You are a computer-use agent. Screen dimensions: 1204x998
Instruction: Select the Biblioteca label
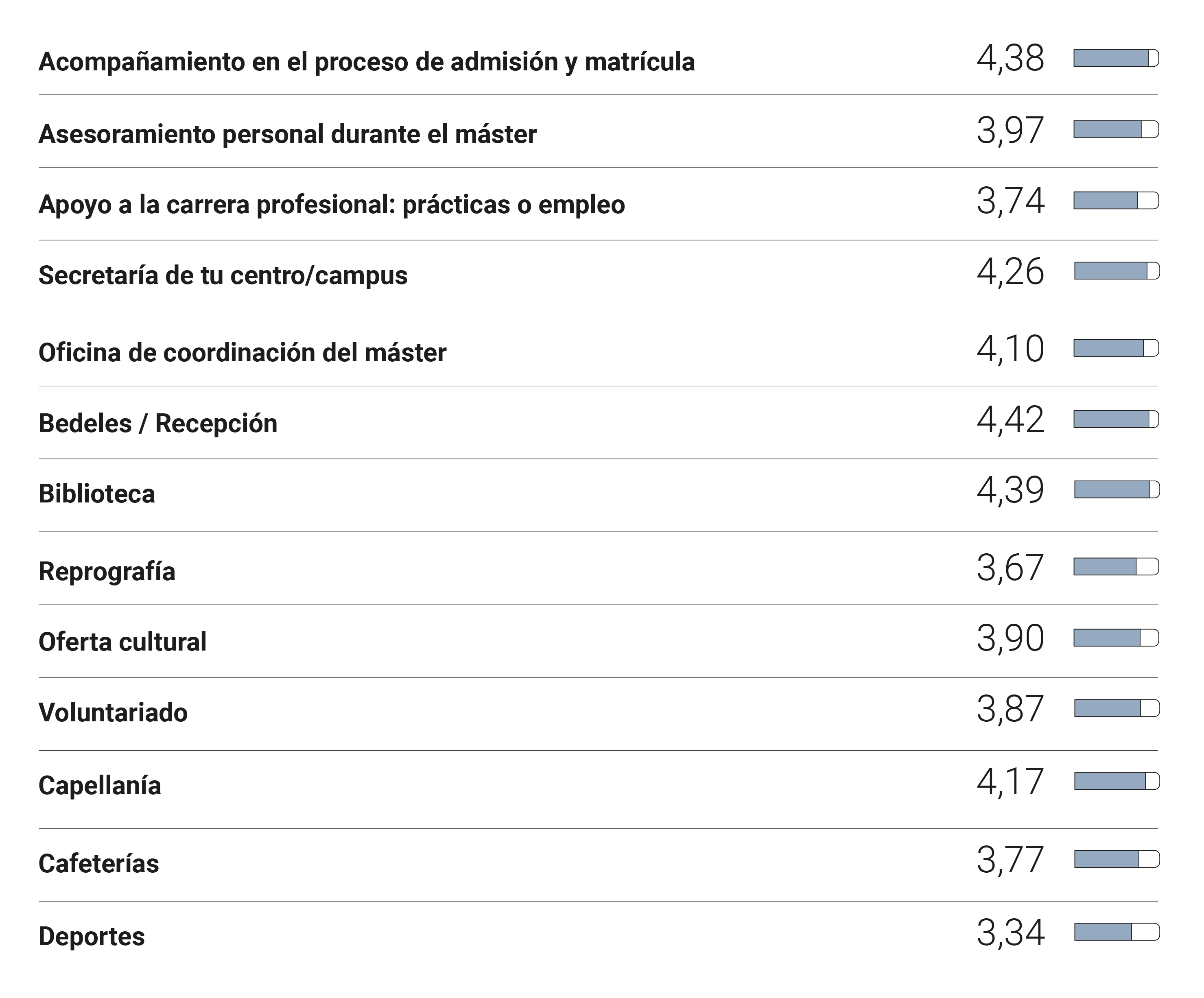[x=96, y=494]
